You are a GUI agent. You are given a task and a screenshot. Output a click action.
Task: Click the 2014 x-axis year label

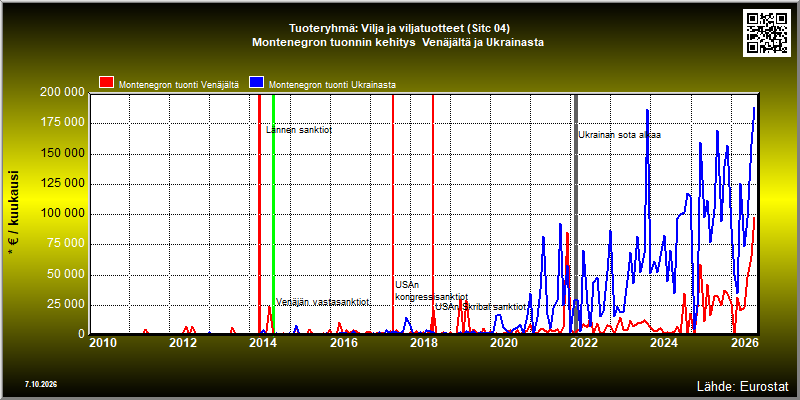263,343
